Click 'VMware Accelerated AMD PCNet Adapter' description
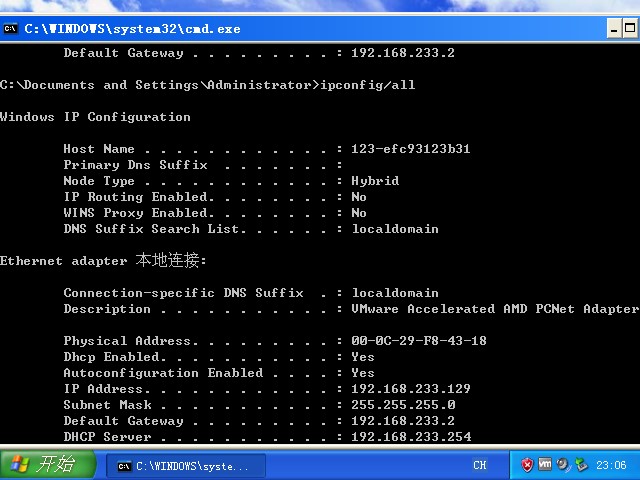The image size is (640, 480). point(495,309)
